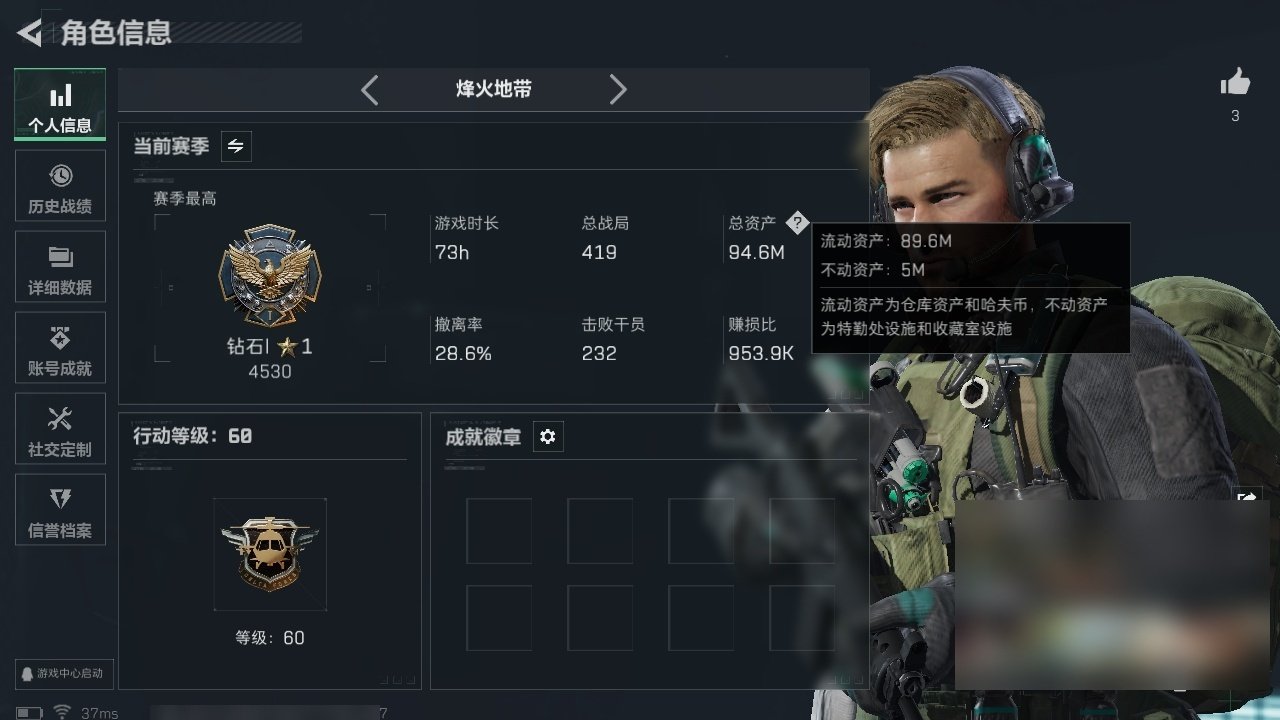Click the 行动等级 helicopter badge
This screenshot has width=1280, height=720.
point(270,554)
